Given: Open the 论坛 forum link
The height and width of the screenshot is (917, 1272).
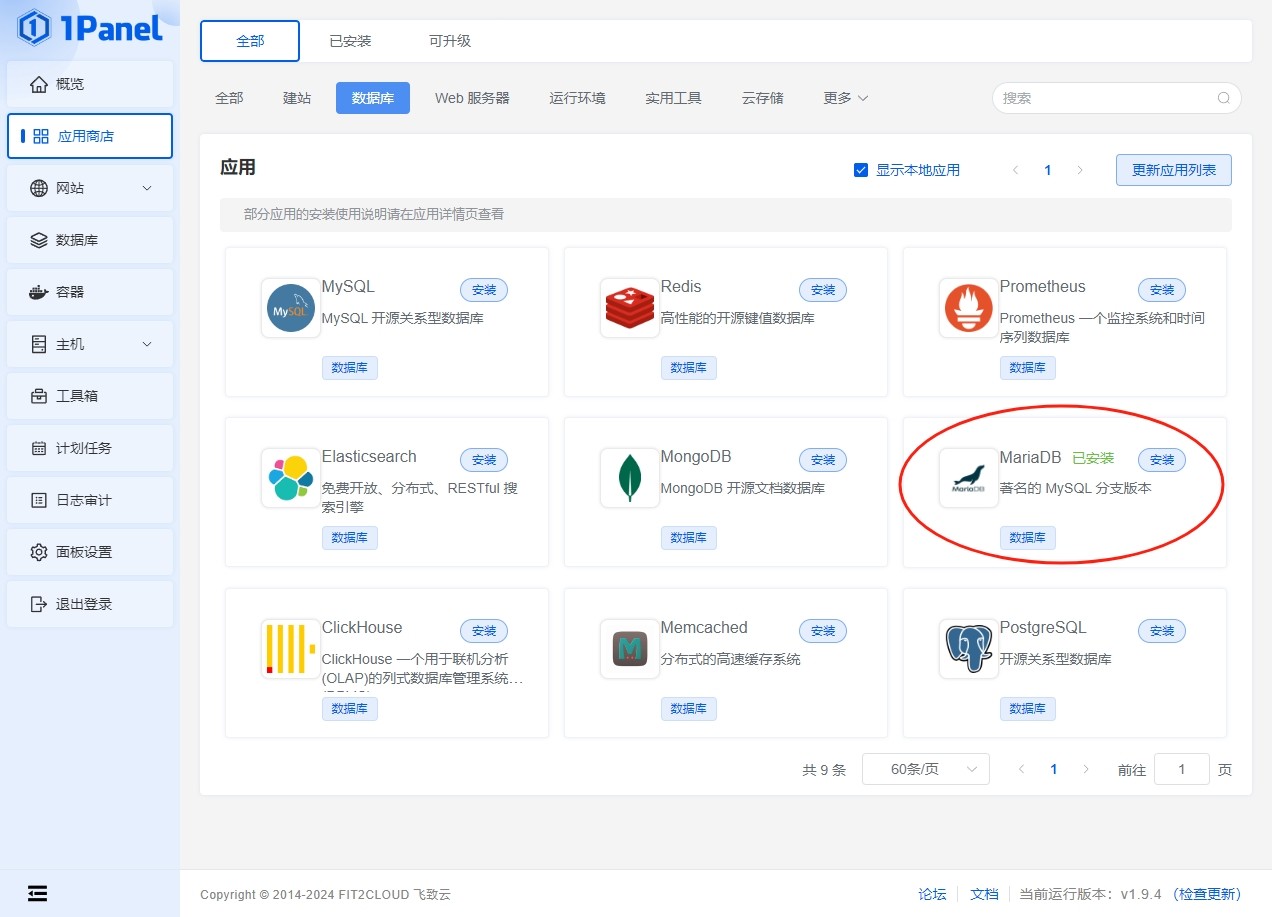Looking at the screenshot, I should coord(932,894).
